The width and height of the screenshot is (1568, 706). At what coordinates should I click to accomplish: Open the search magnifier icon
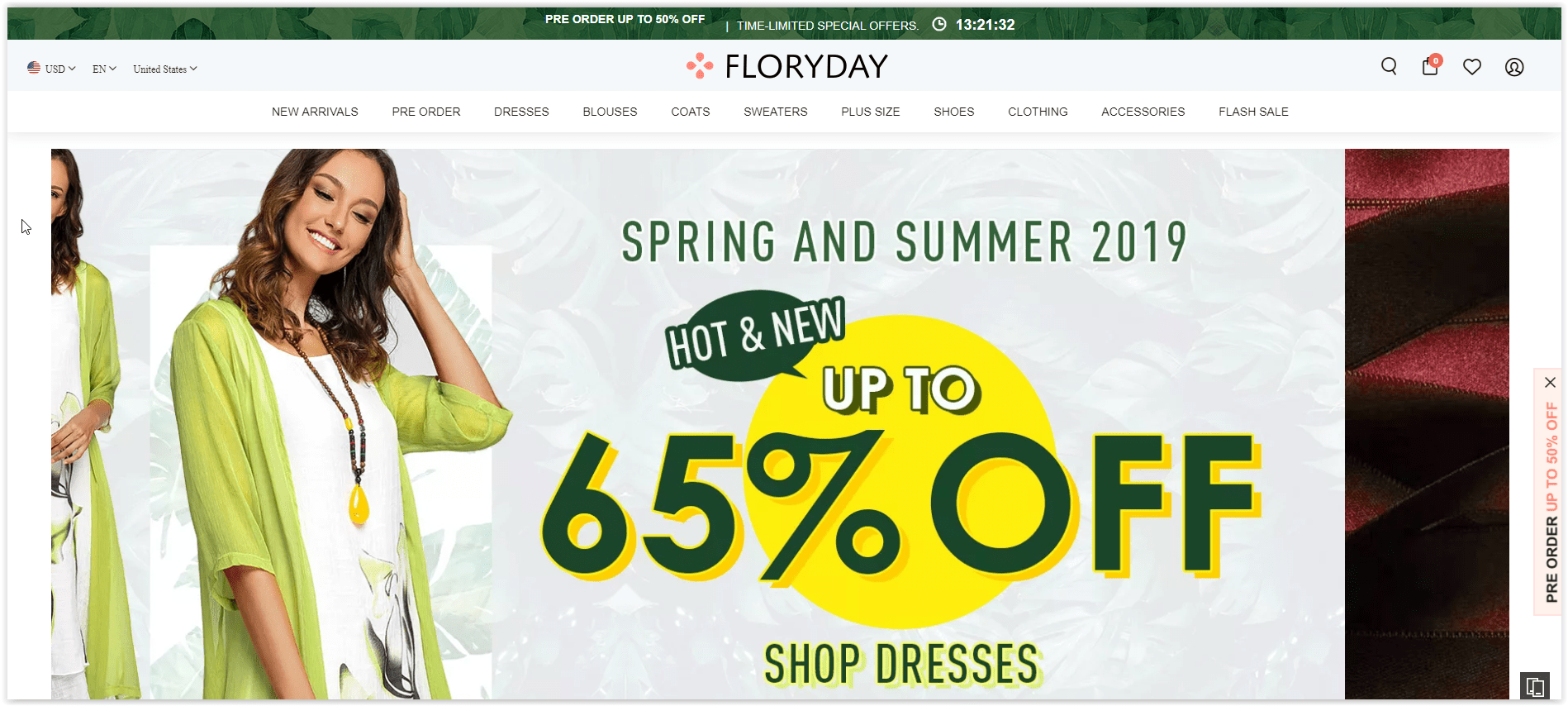(x=1389, y=66)
